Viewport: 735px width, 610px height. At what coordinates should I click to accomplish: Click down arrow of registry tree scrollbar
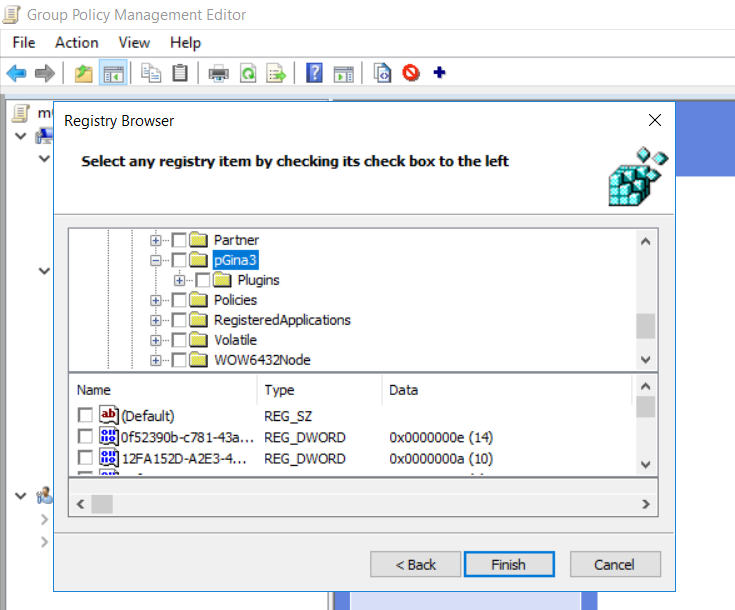pos(645,360)
